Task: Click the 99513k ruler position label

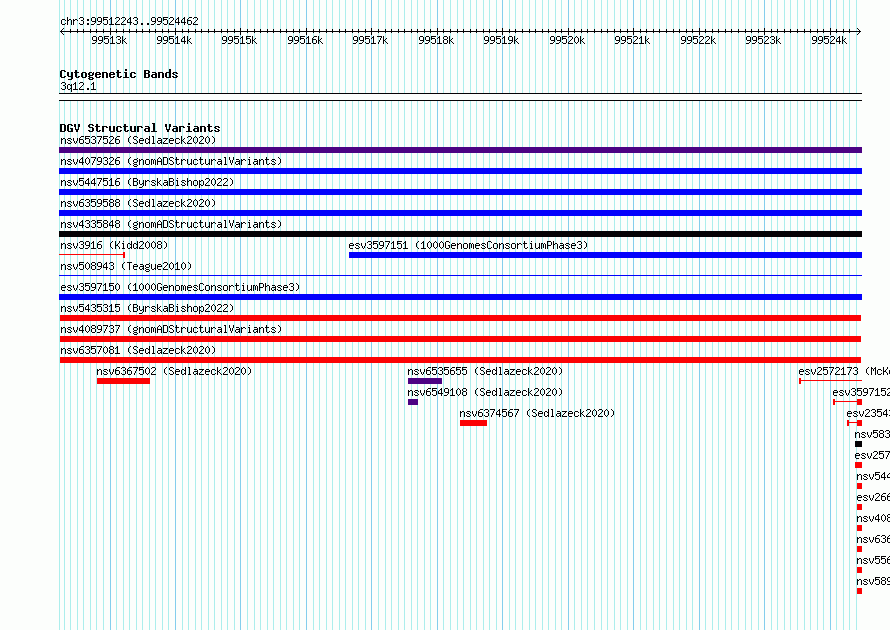Action: [x=109, y=40]
